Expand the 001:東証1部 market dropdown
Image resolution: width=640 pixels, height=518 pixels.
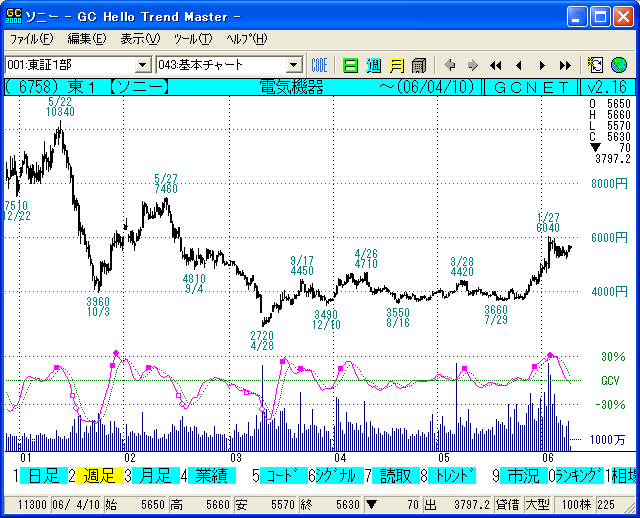point(142,65)
